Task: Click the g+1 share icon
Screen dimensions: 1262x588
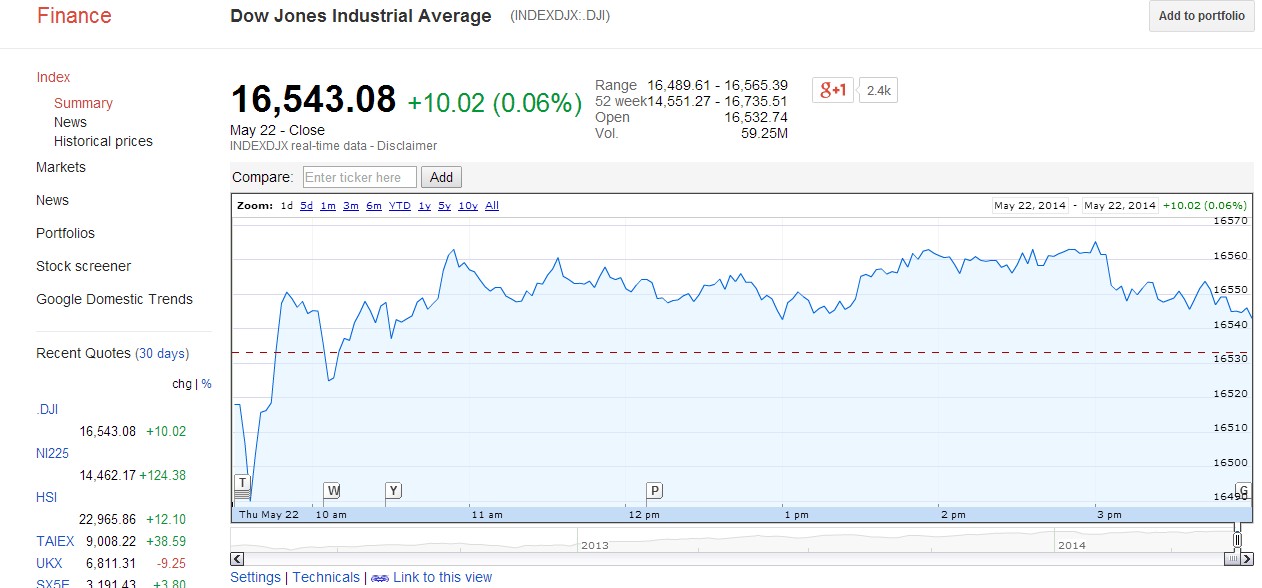Action: point(832,89)
